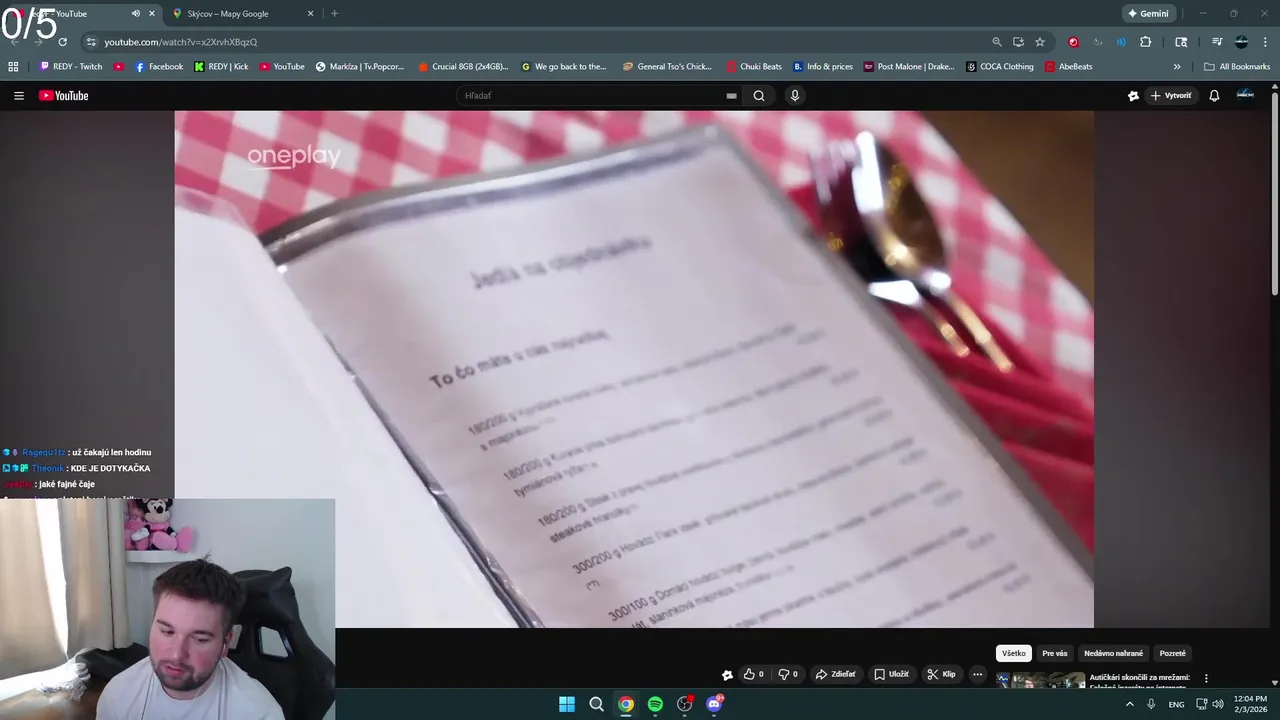
Task: Open Autičkári skončili recommended video thumbnail
Action: pos(1041,680)
